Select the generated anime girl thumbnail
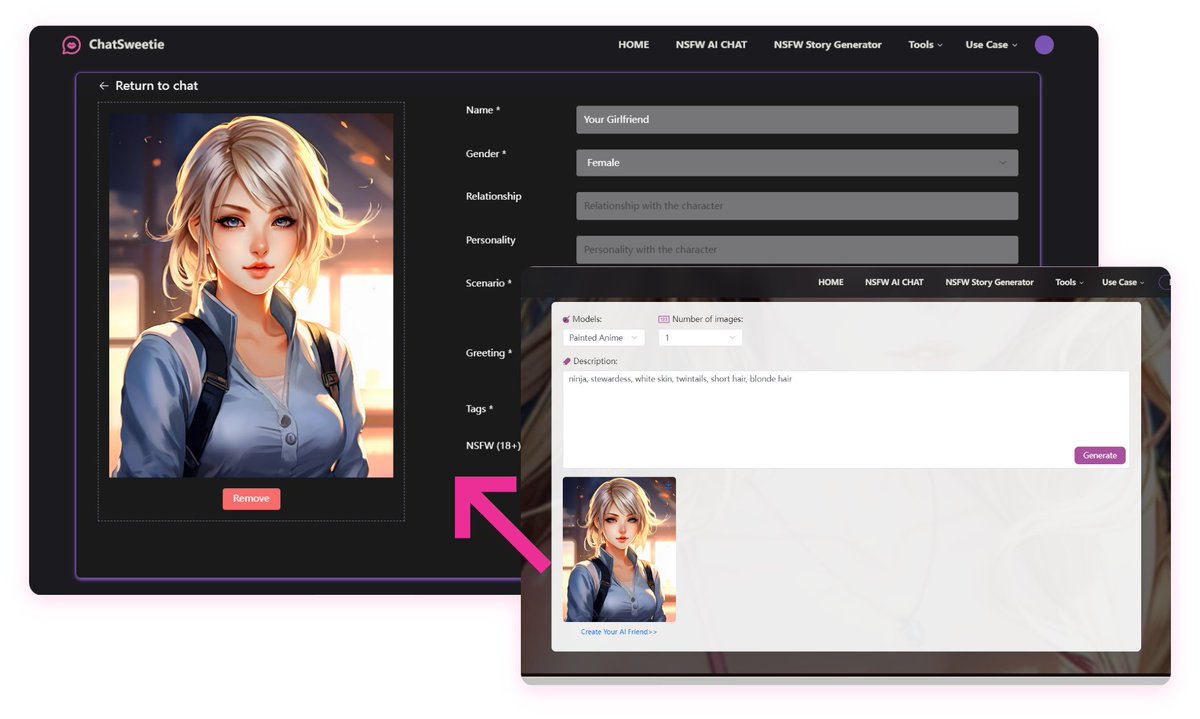1200x719 pixels. (619, 550)
